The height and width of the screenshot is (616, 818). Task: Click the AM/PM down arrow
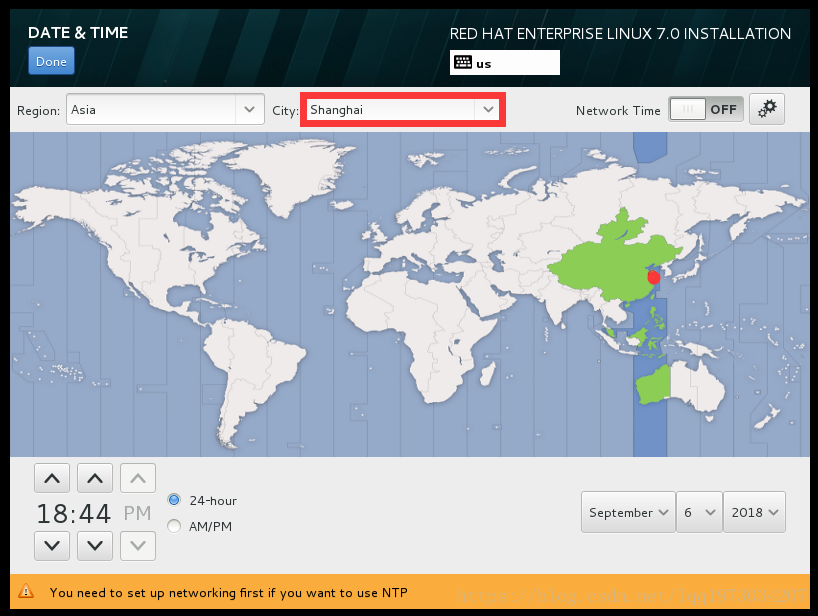click(x=138, y=546)
